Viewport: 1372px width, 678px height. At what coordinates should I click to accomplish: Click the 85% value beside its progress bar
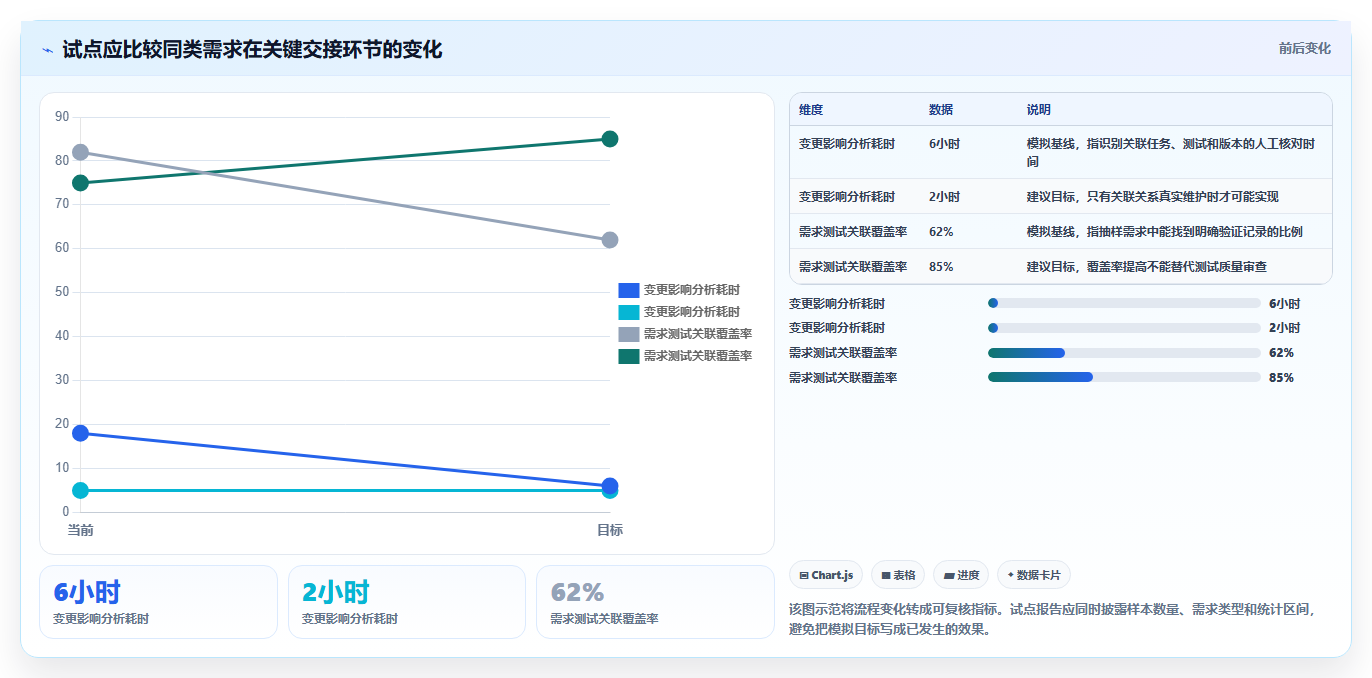(x=1281, y=378)
